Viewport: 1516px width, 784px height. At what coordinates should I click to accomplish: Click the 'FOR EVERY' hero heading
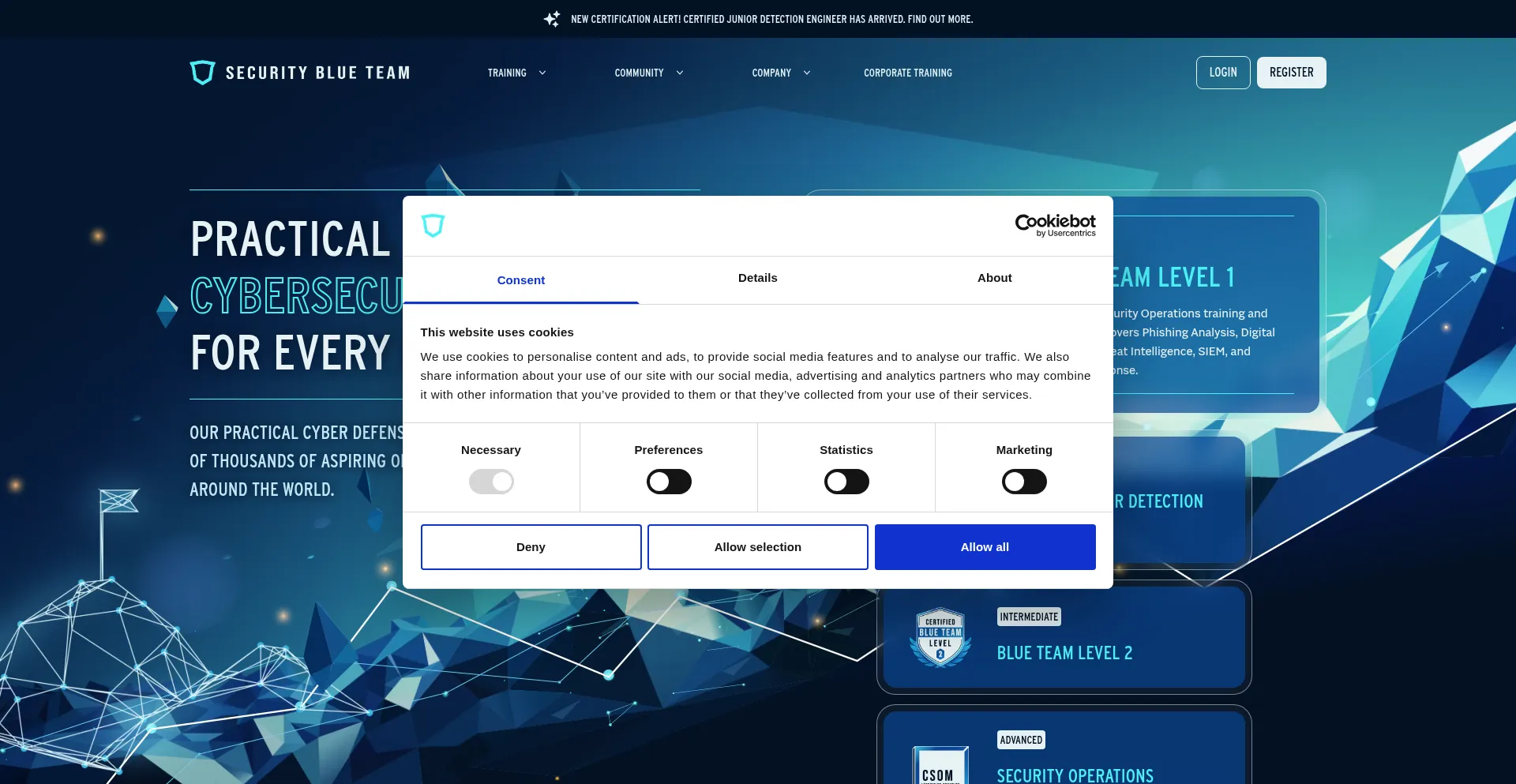pos(291,353)
